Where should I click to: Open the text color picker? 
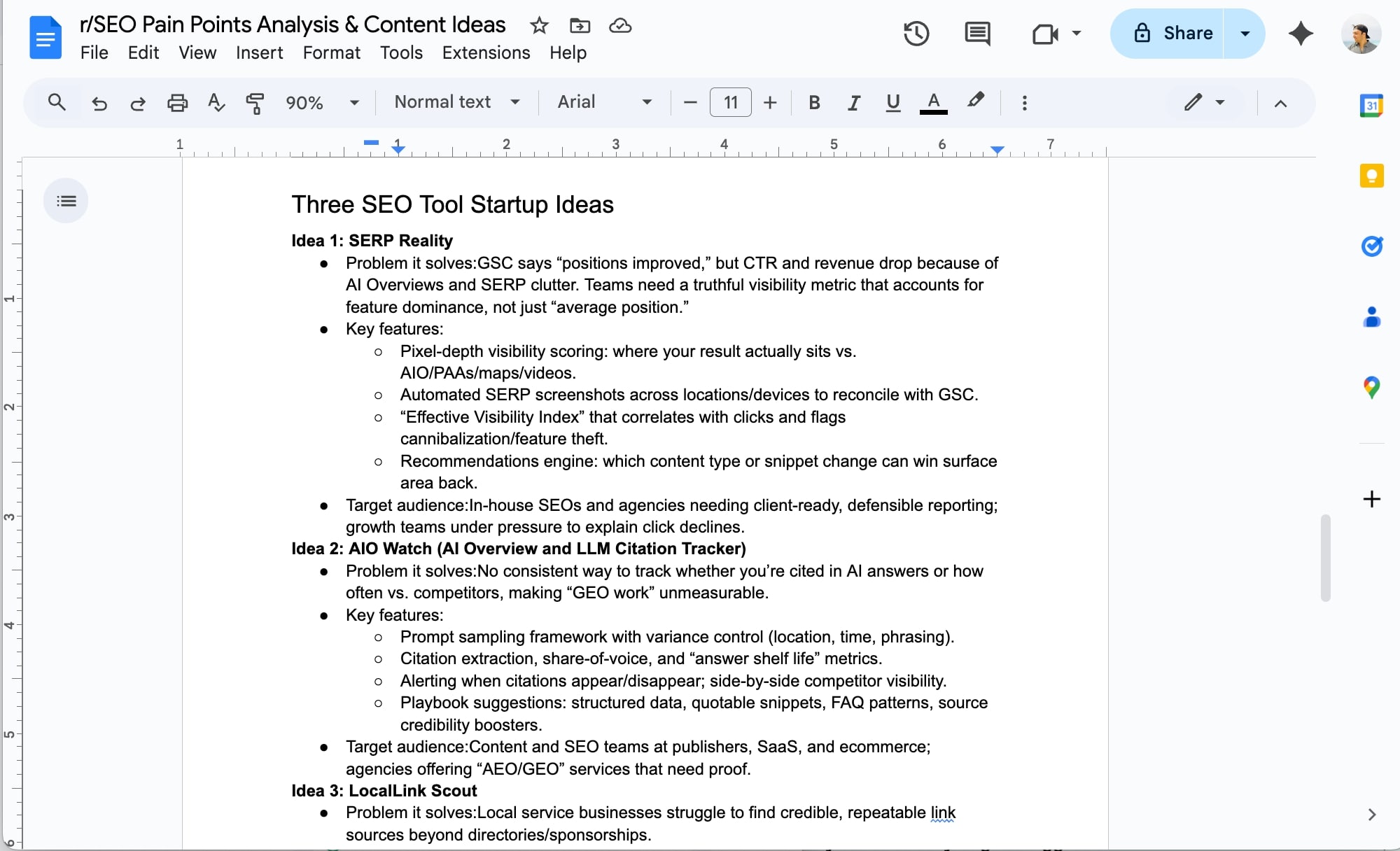(x=933, y=102)
